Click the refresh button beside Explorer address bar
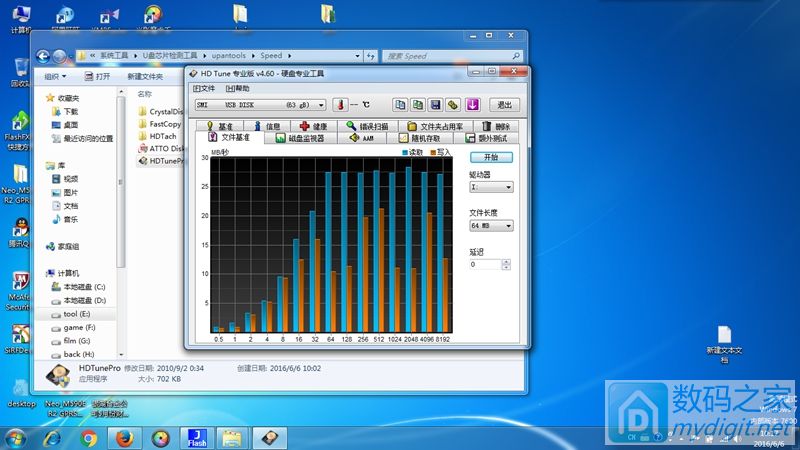Viewport: 800px width, 450px height. point(370,56)
